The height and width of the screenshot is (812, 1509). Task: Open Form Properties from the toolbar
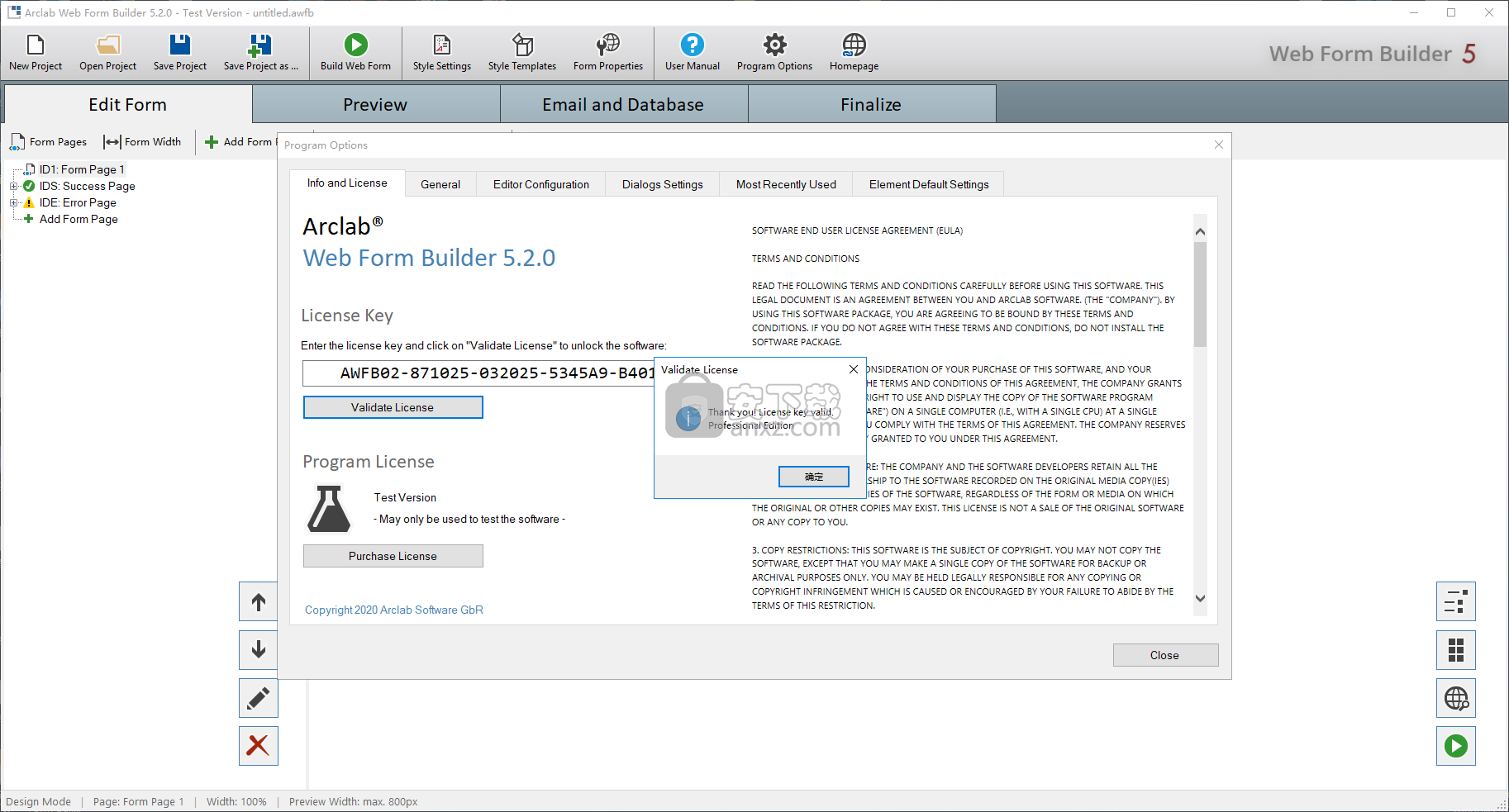pyautogui.click(x=608, y=53)
